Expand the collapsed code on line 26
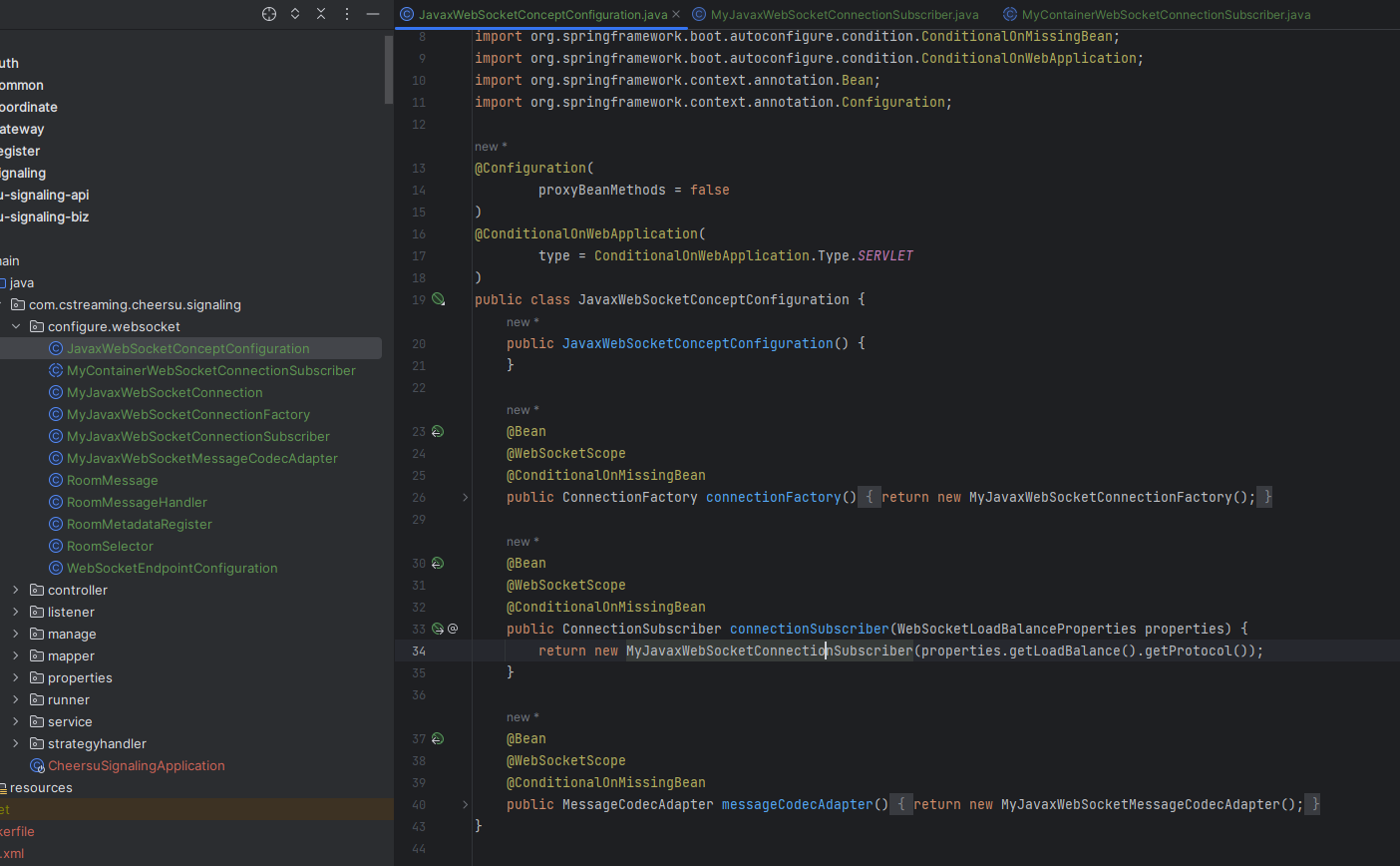This screenshot has width=1400, height=866. click(465, 496)
